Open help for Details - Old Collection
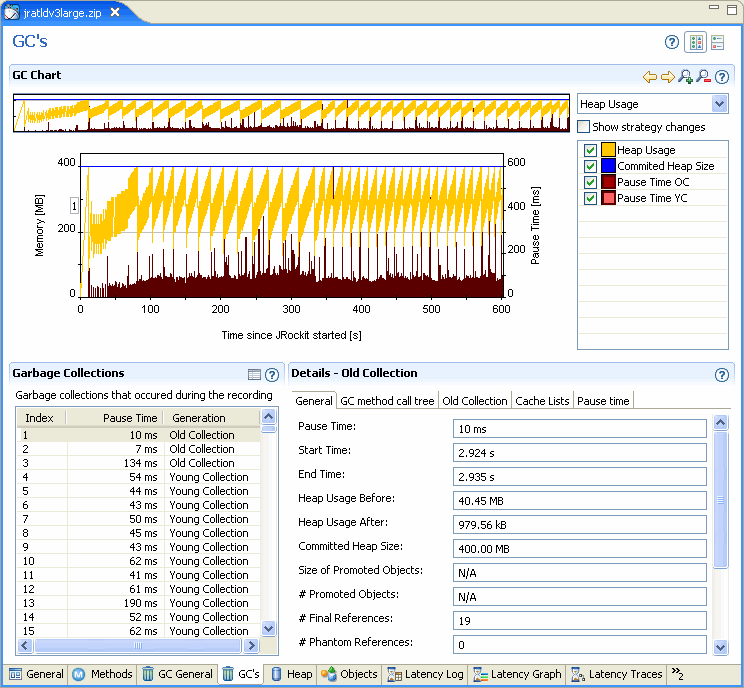744x688 pixels. tap(722, 375)
